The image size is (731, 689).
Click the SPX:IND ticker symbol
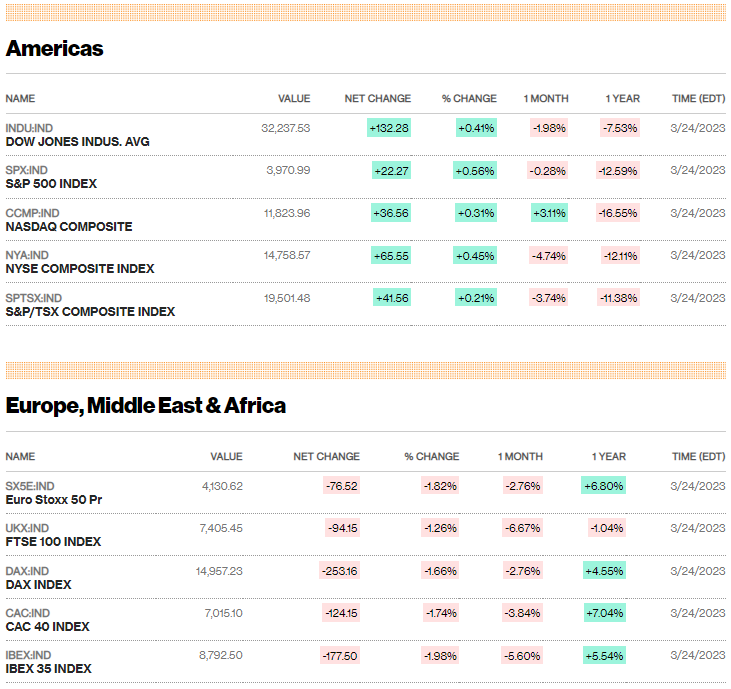pyautogui.click(x=27, y=170)
